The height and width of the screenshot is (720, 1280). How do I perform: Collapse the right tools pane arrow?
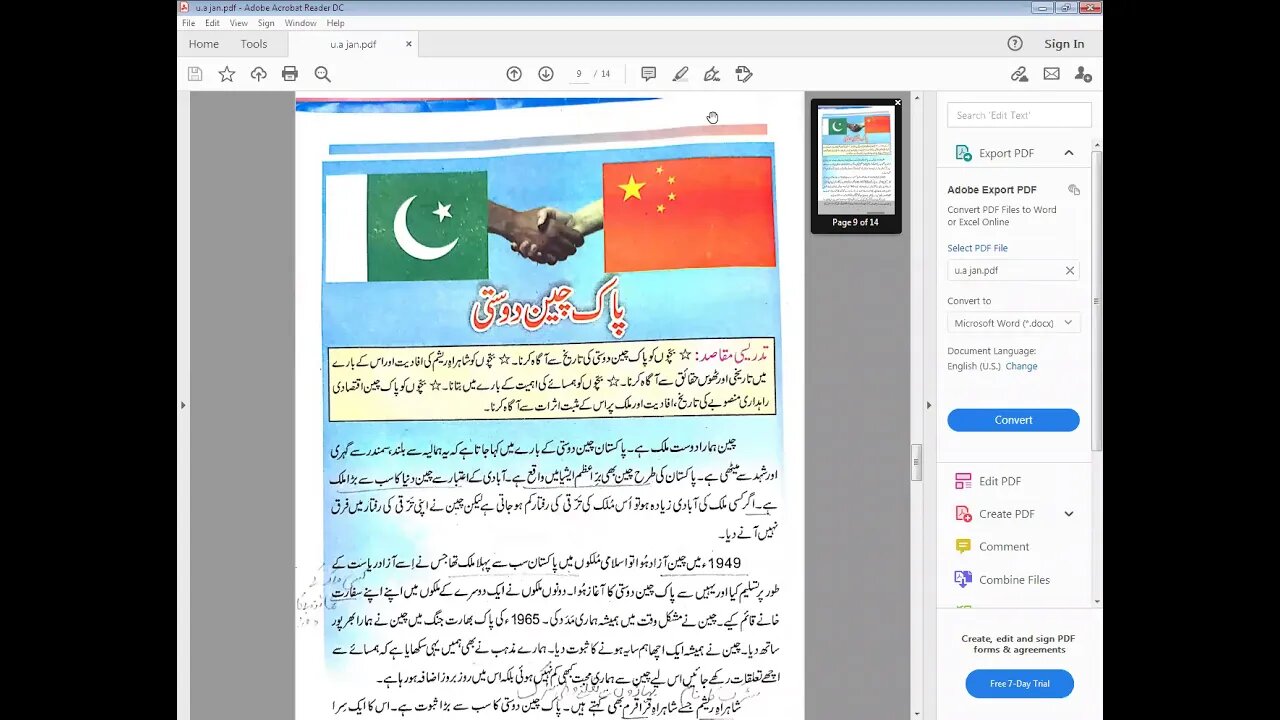[929, 405]
